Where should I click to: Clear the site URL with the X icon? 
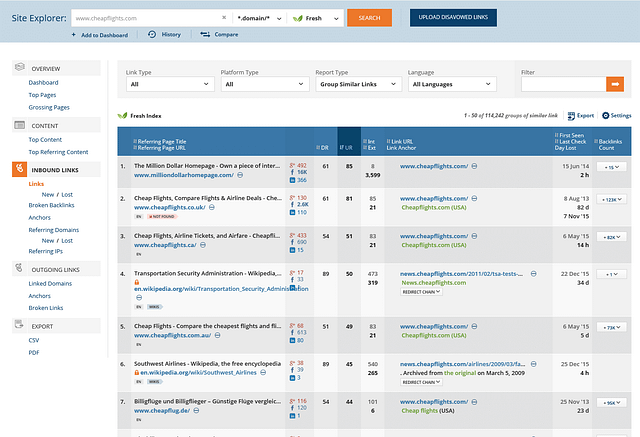(x=224, y=18)
